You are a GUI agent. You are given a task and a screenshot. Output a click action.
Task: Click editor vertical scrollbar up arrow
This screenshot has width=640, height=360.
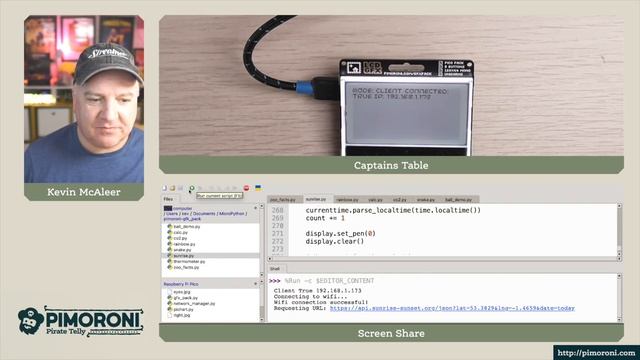(x=619, y=207)
